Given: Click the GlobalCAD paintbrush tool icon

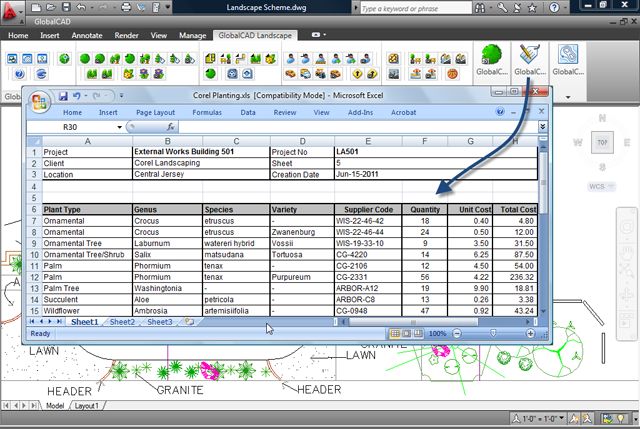Looking at the screenshot, I should [x=530, y=54].
